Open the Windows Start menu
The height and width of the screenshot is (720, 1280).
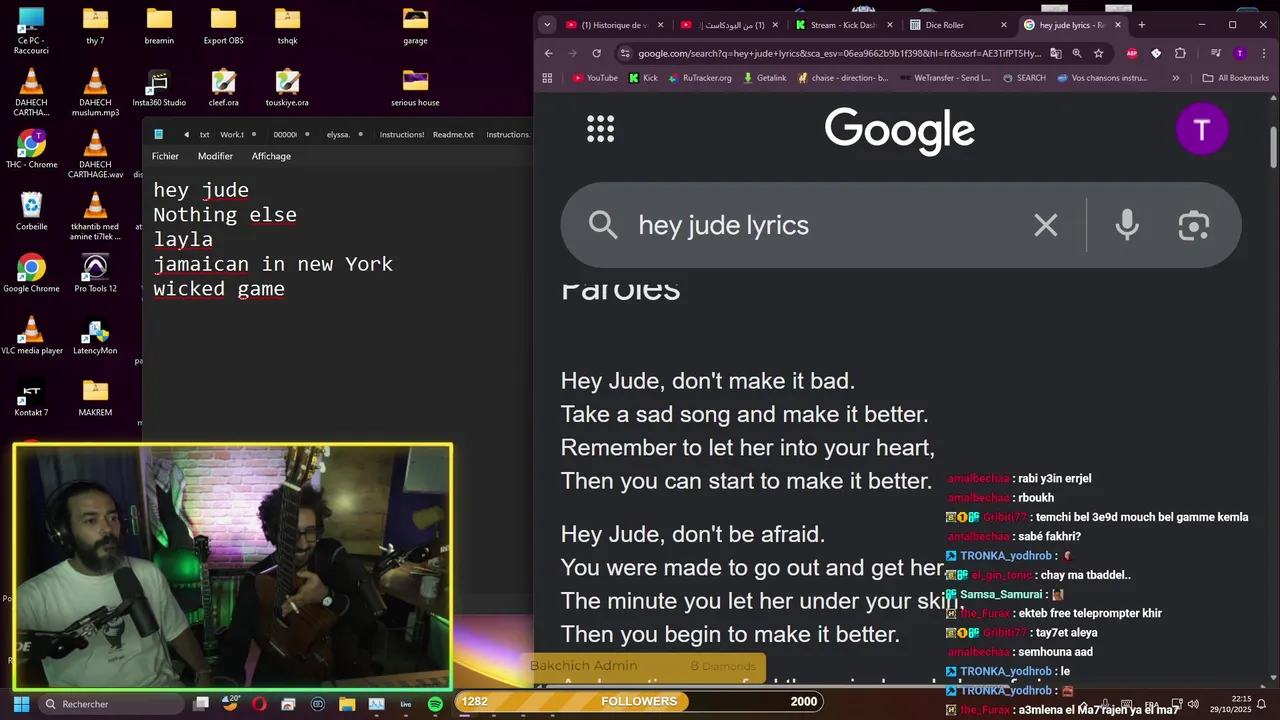(x=21, y=704)
